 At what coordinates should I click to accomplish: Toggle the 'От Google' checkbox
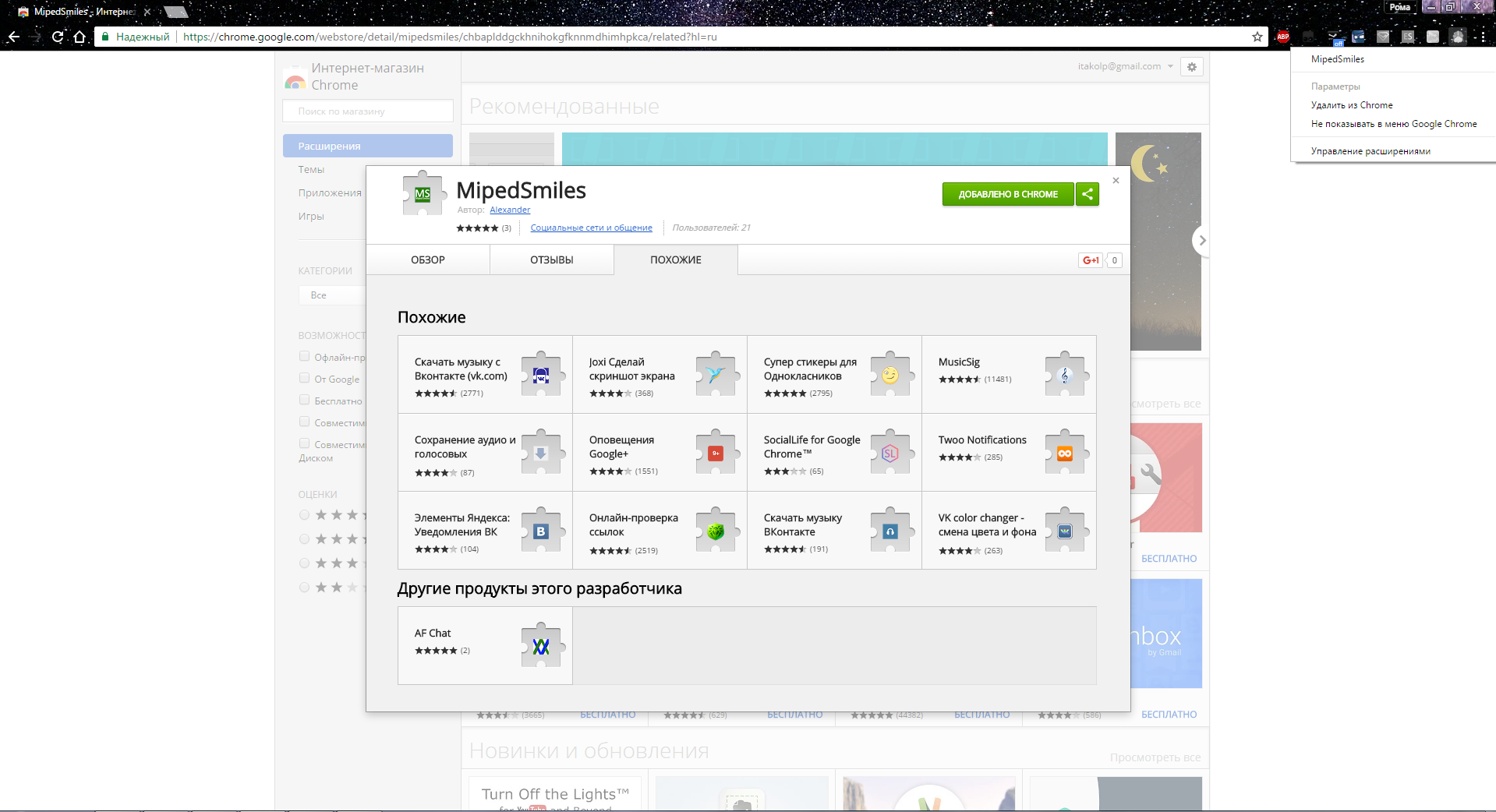point(305,379)
